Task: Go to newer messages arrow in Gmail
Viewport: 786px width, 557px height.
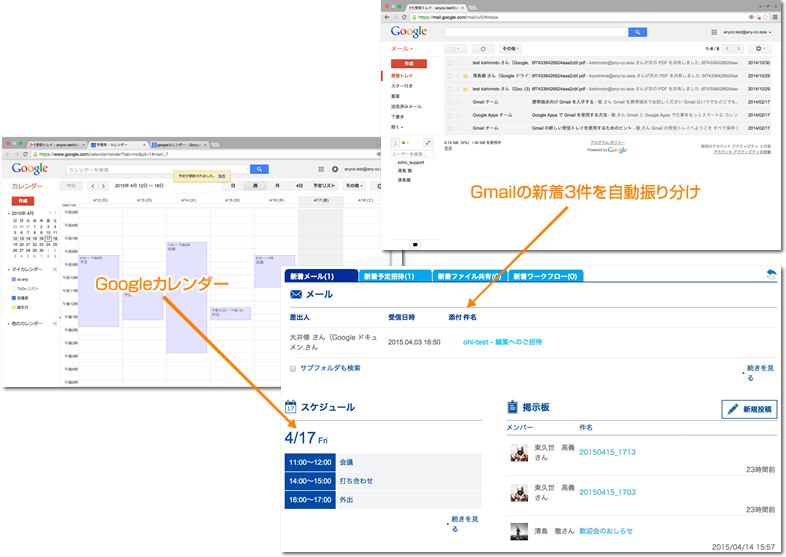Action: pyautogui.click(x=728, y=49)
